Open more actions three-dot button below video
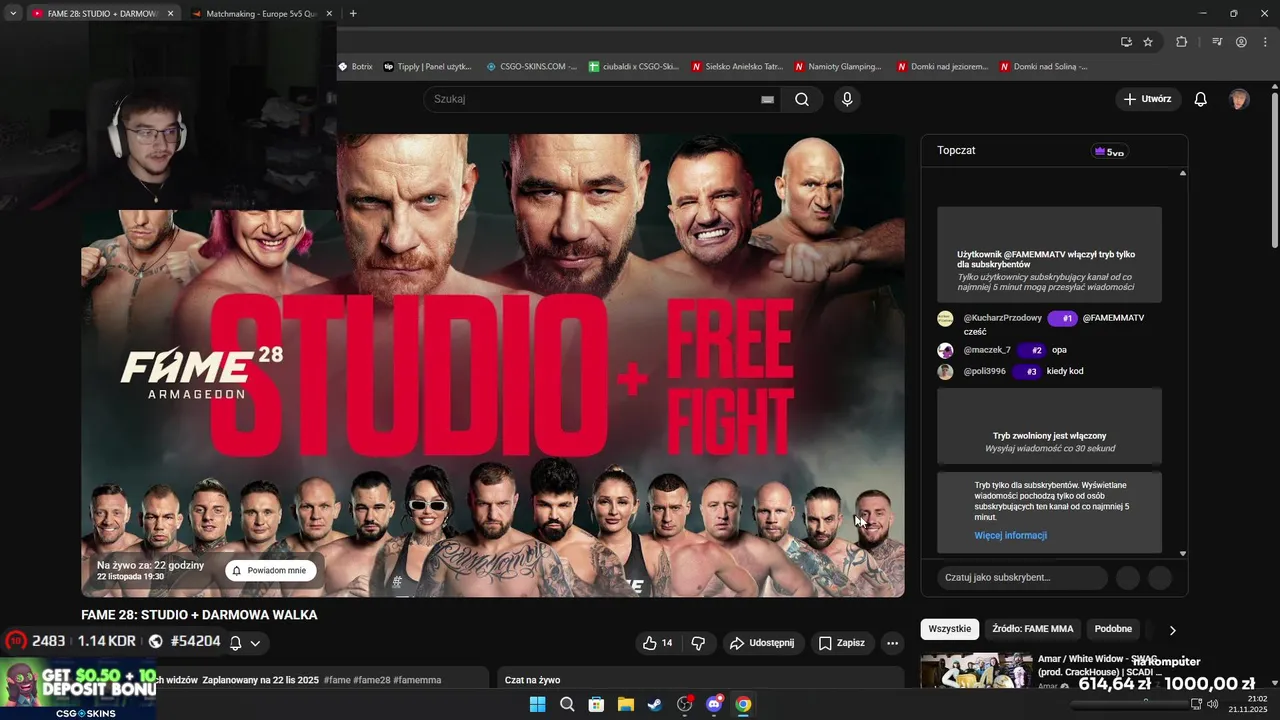This screenshot has width=1280, height=720. pos(893,643)
